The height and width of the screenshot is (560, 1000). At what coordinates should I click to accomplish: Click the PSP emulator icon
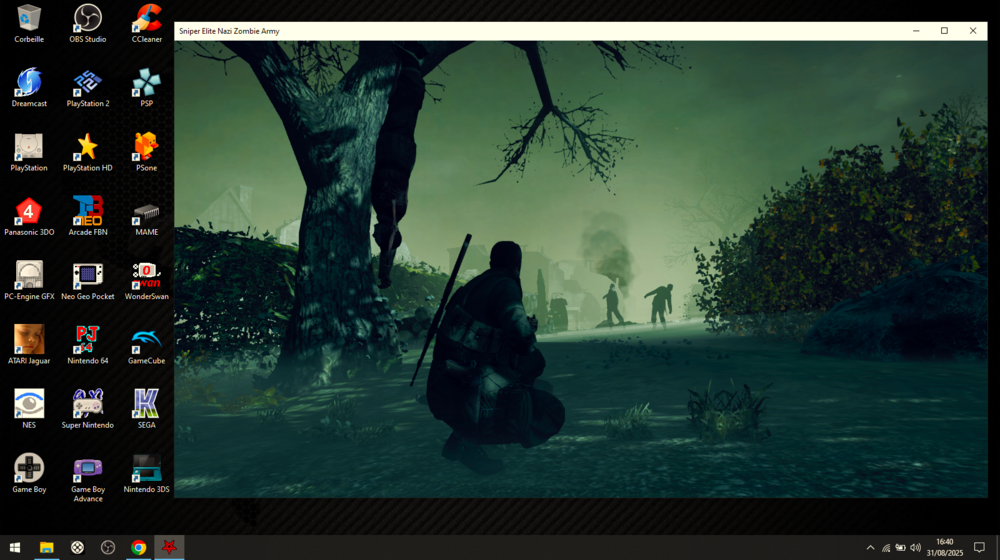click(147, 83)
